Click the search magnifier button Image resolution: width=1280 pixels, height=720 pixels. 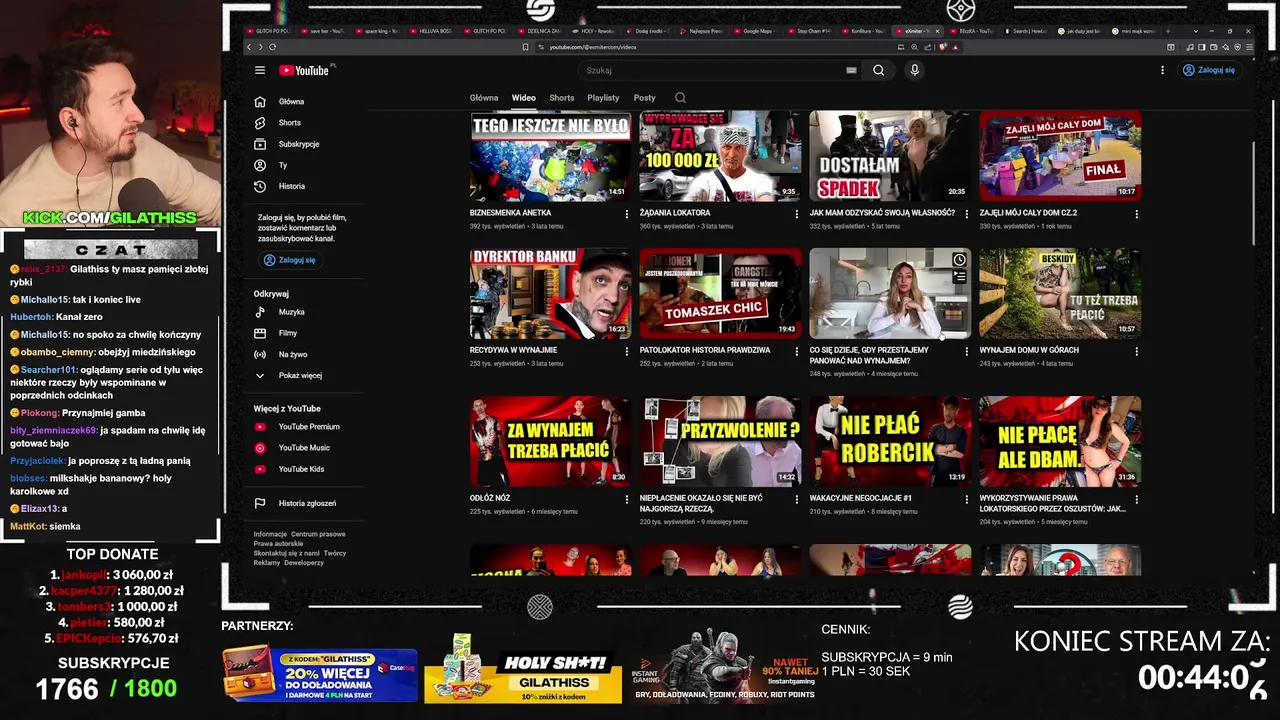click(878, 70)
